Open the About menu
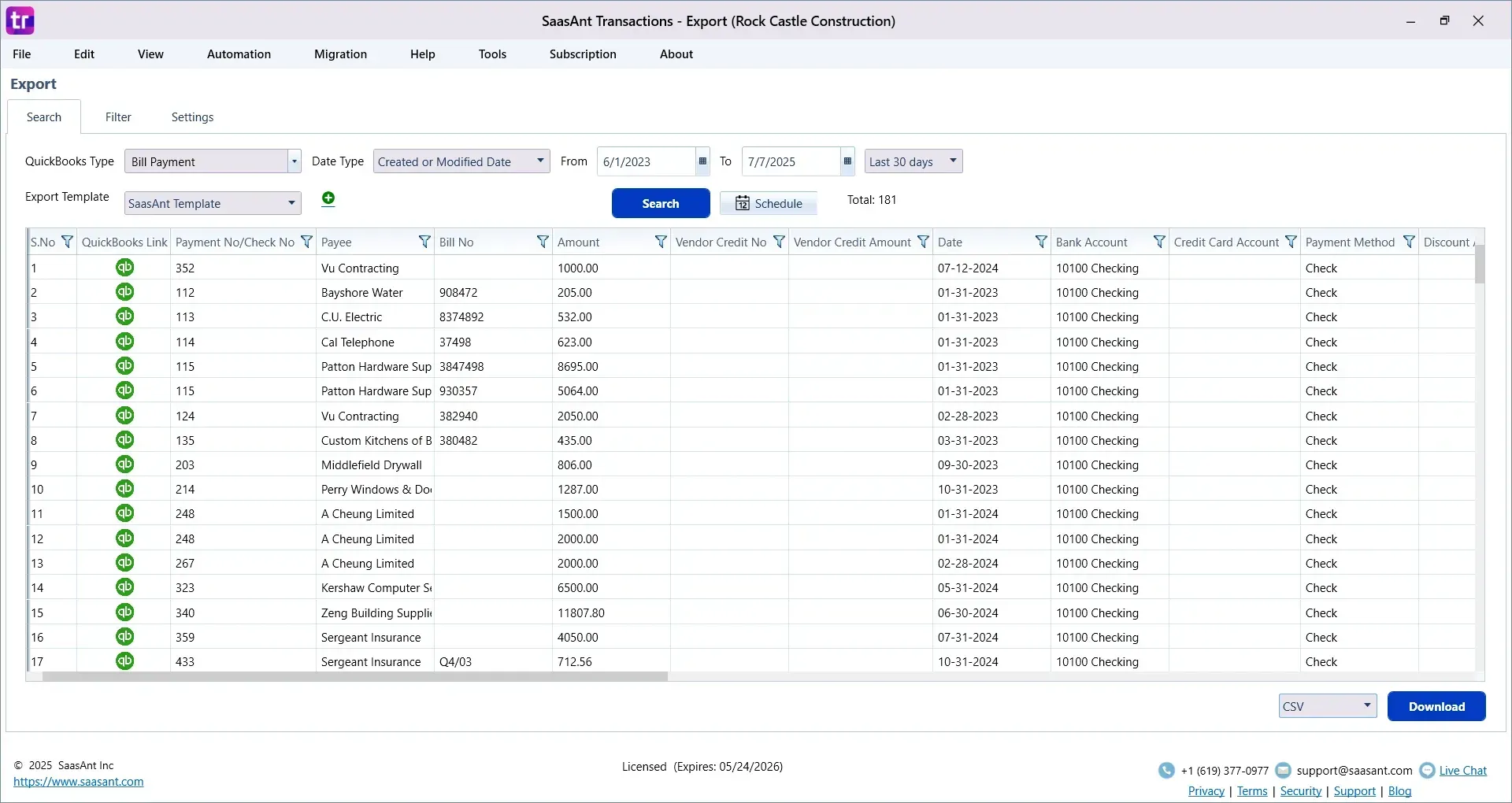The image size is (1512, 803). [x=676, y=54]
